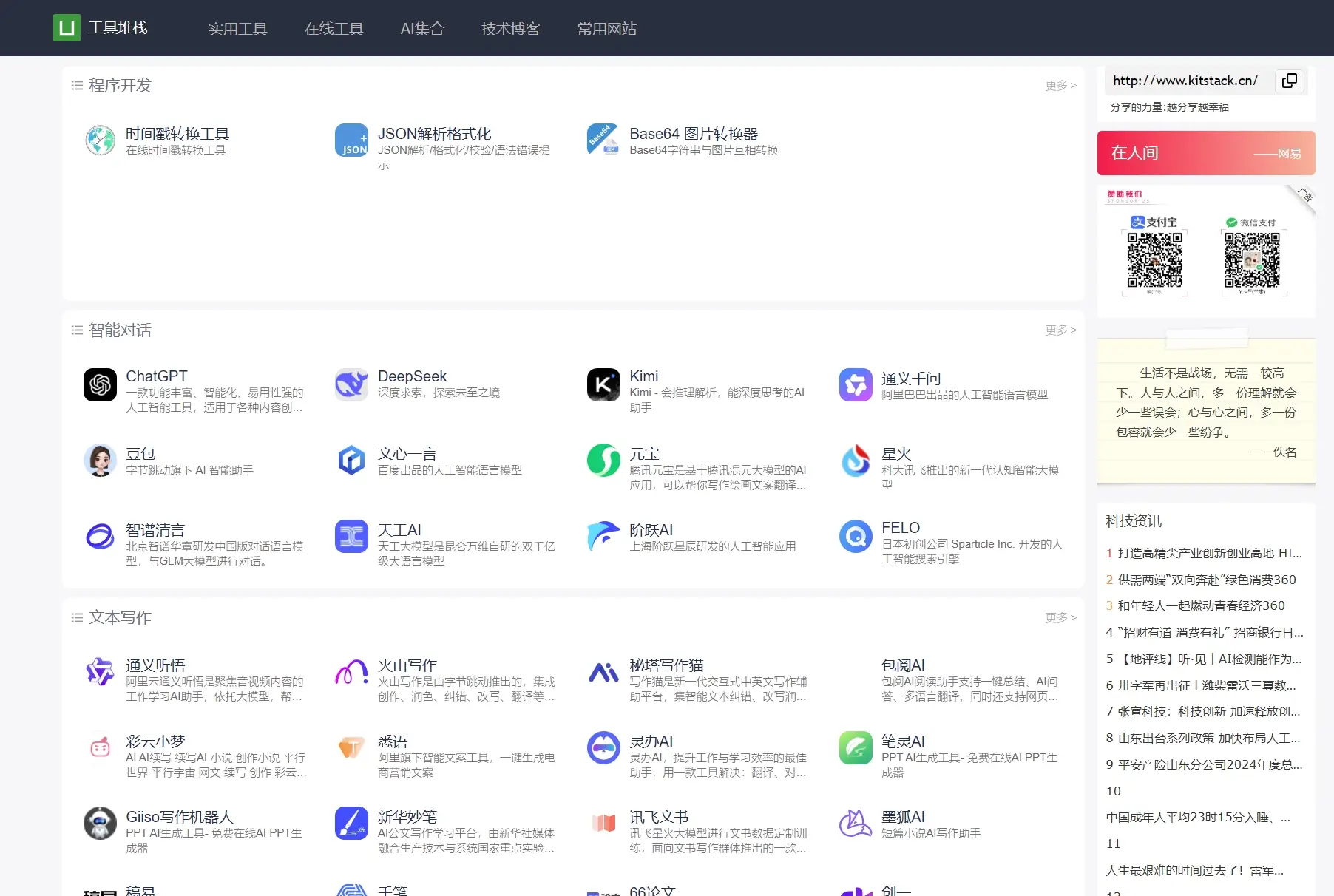
Task: Open the 通义千问 purple icon
Action: (x=856, y=384)
